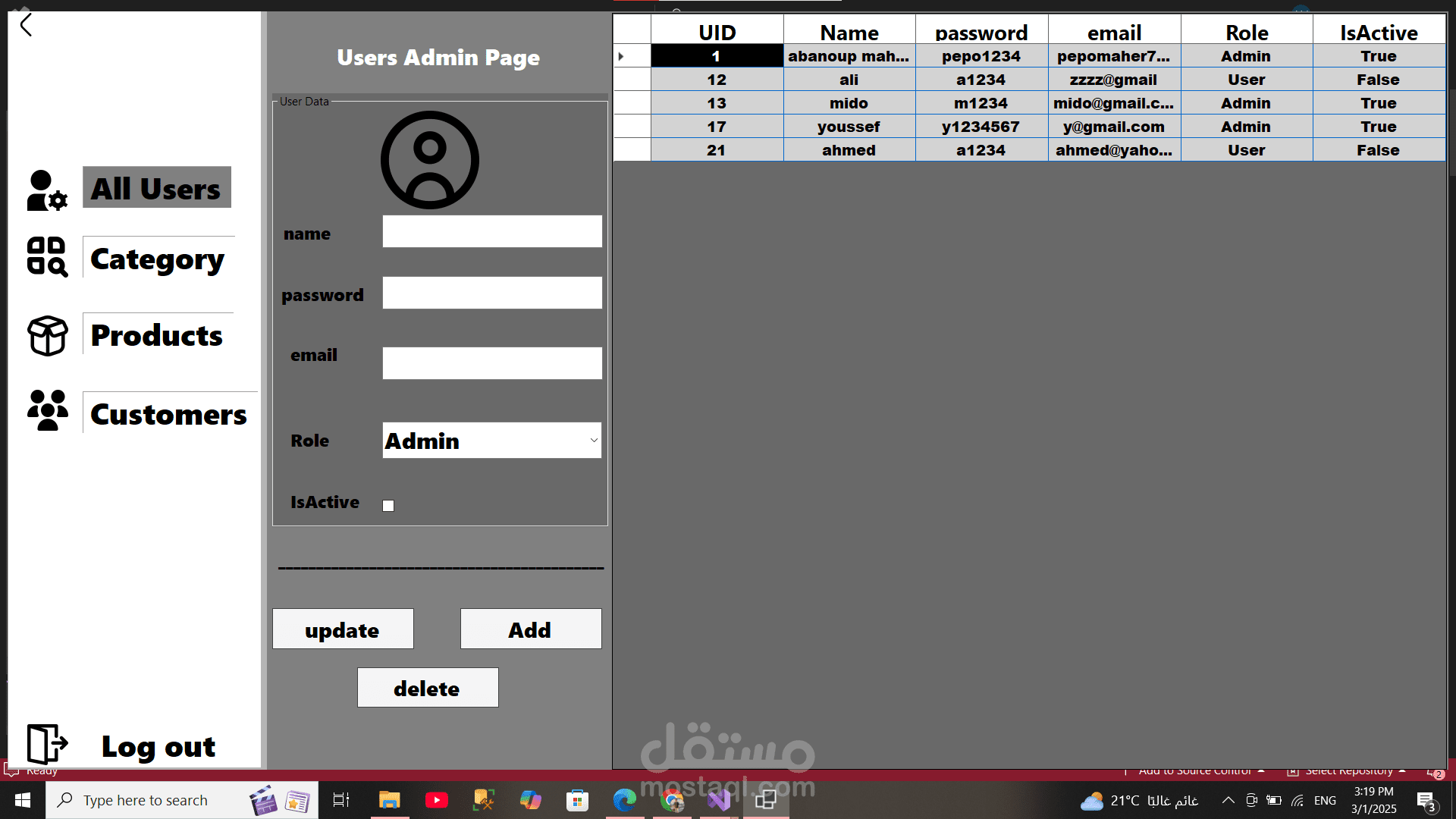1456x819 pixels.
Task: Click the Log out door icon
Action: click(x=47, y=743)
